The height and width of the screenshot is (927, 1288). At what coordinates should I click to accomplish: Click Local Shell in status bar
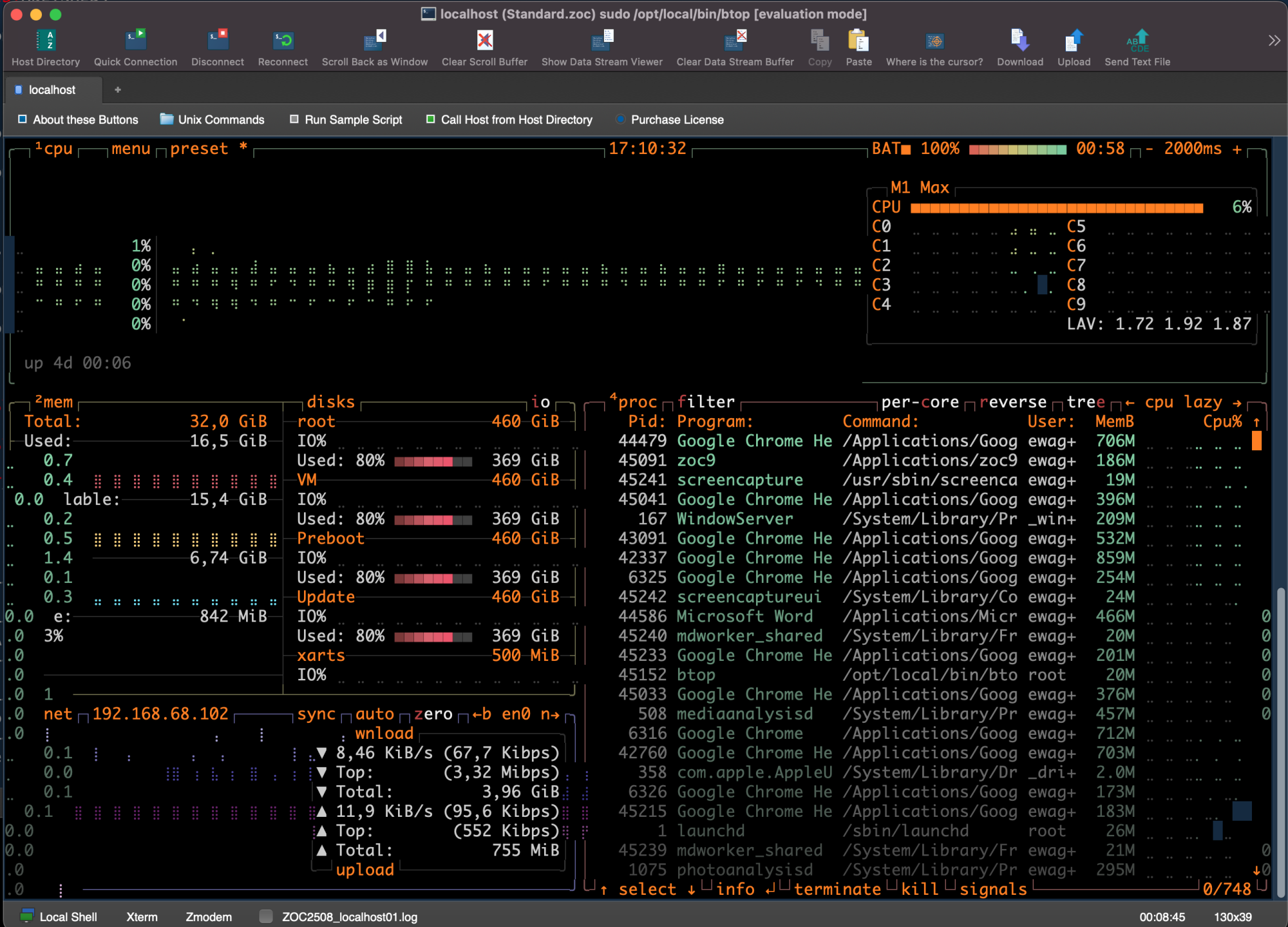pos(59,917)
